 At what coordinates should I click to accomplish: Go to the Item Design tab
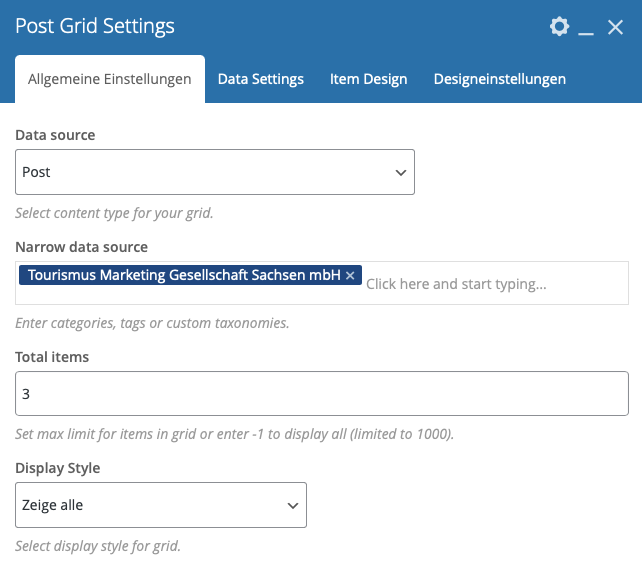pyautogui.click(x=368, y=79)
